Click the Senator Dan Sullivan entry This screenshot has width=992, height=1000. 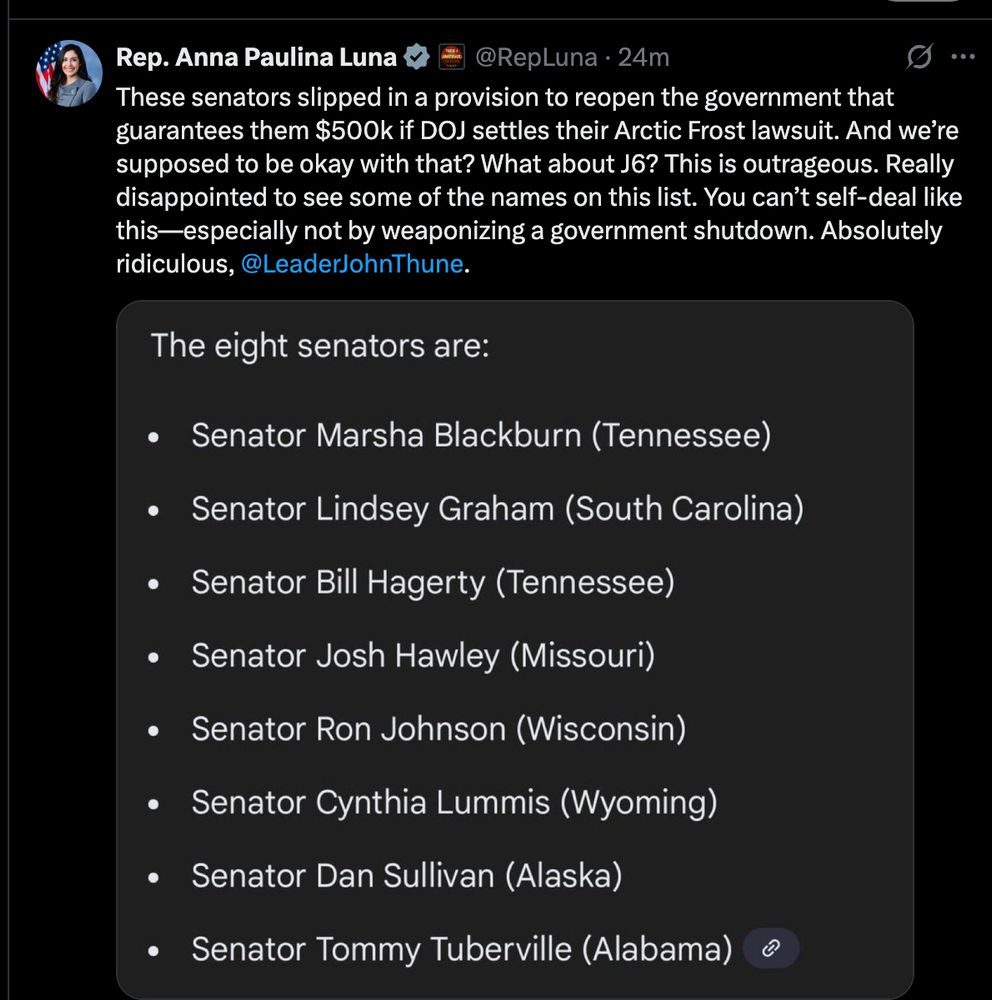407,876
